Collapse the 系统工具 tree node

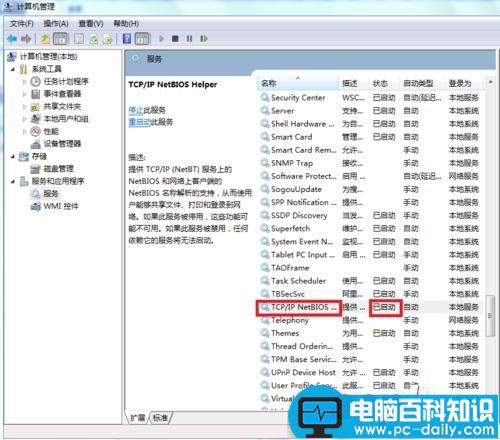click(13, 69)
